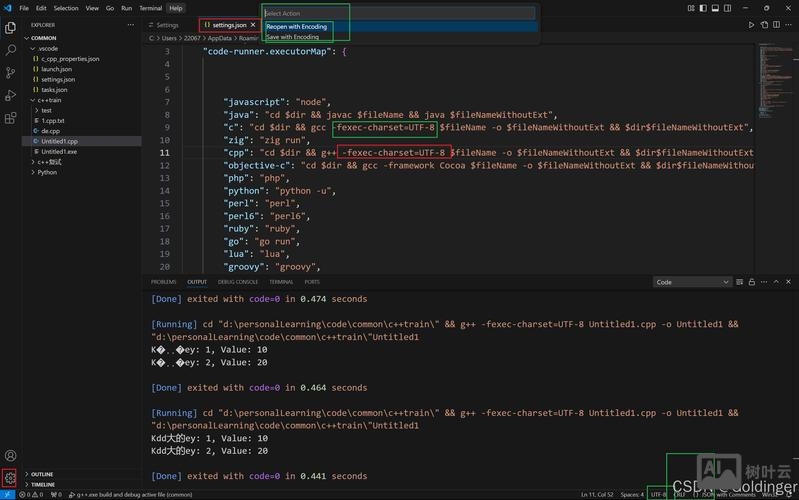The height and width of the screenshot is (500, 799).
Task: Click the Split Editor Right icon
Action: point(774,25)
